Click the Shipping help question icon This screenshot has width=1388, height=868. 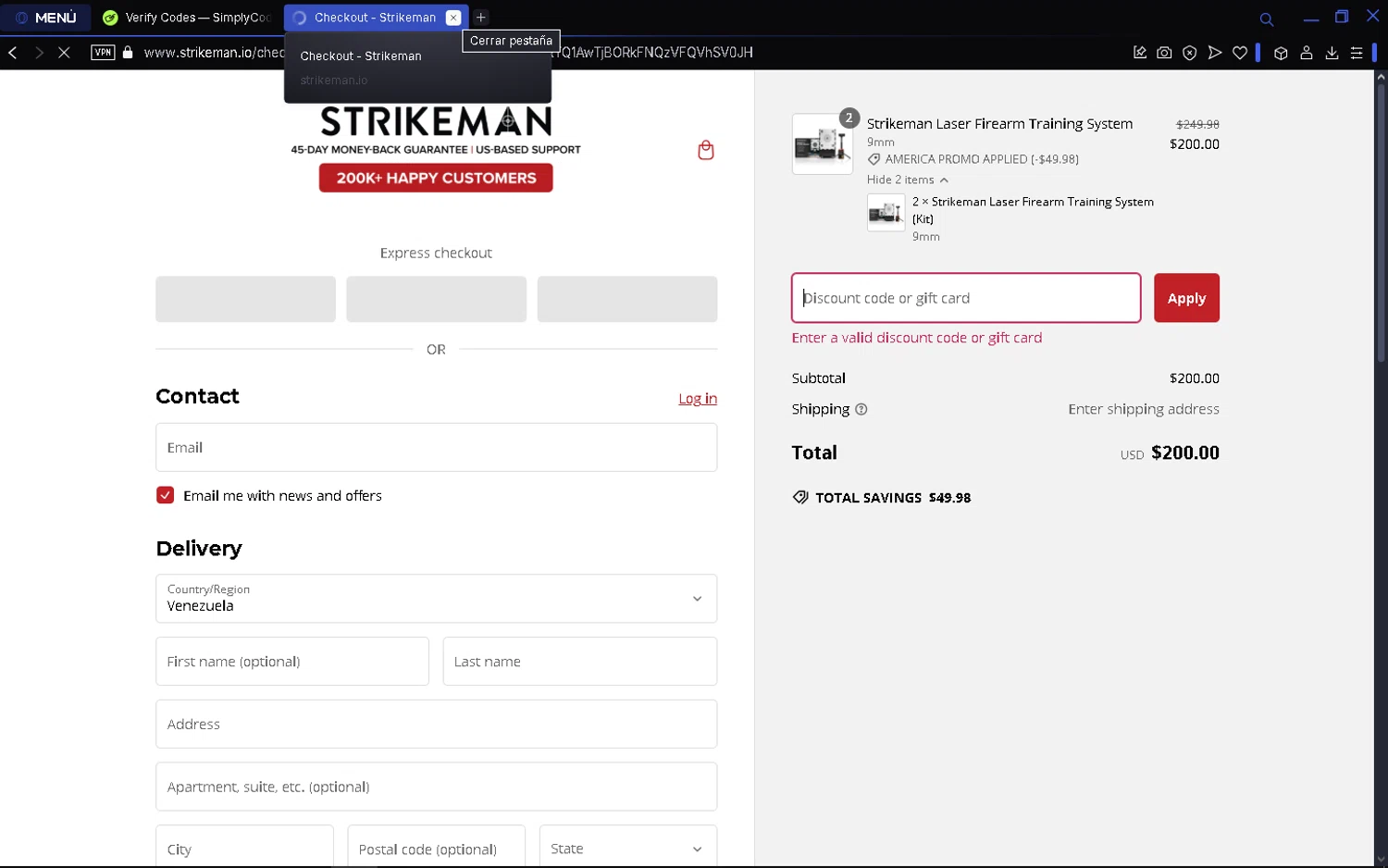(x=861, y=409)
